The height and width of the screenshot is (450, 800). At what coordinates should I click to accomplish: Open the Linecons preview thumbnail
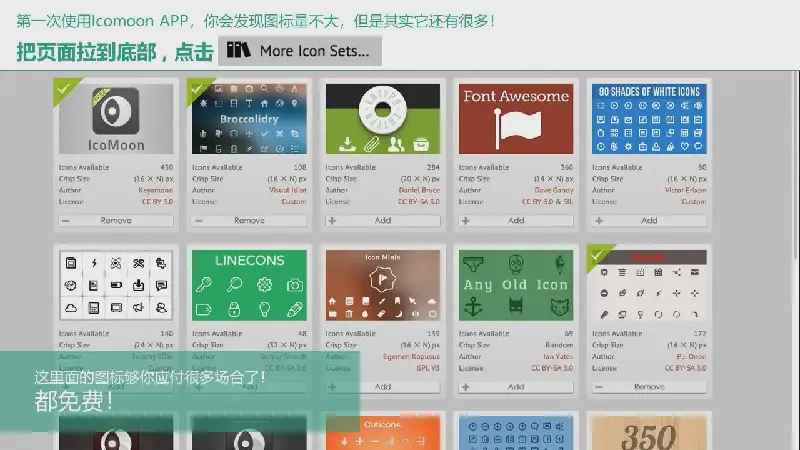(249, 285)
